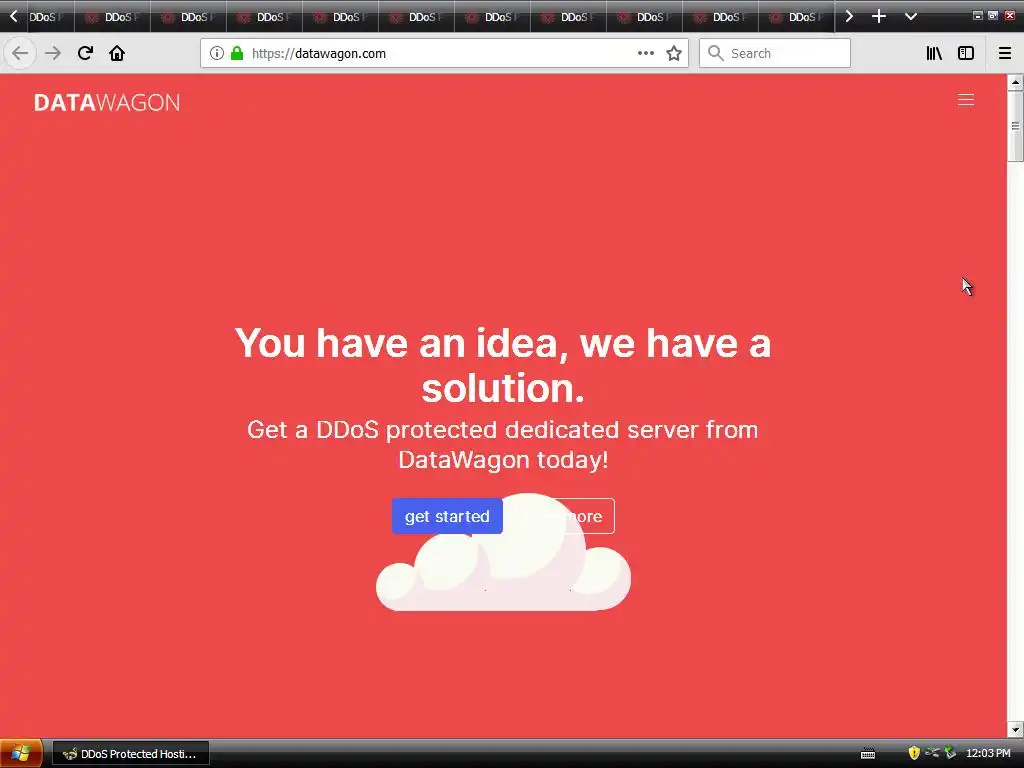Click the outlined button ending in "more"
Image resolution: width=1024 pixels, height=768 pixels.
(558, 516)
